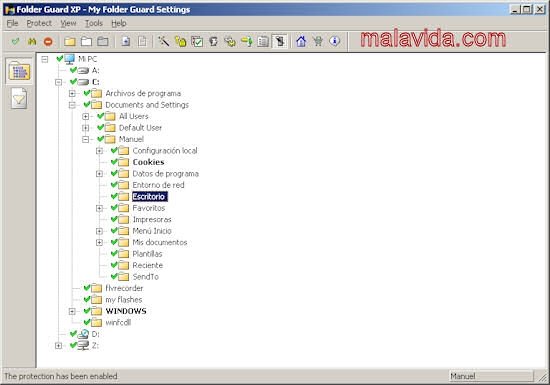Expand the Default User folder
The image size is (550, 385).
pos(86,128)
